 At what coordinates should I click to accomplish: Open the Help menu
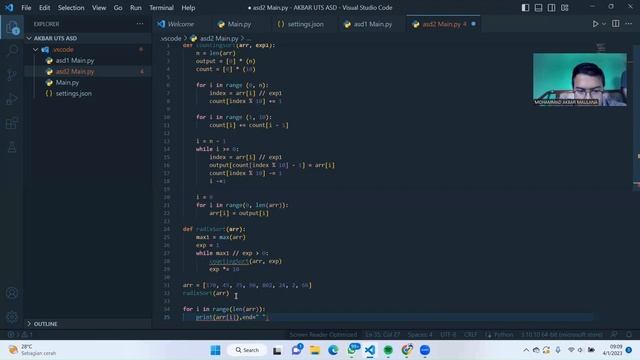point(188,8)
